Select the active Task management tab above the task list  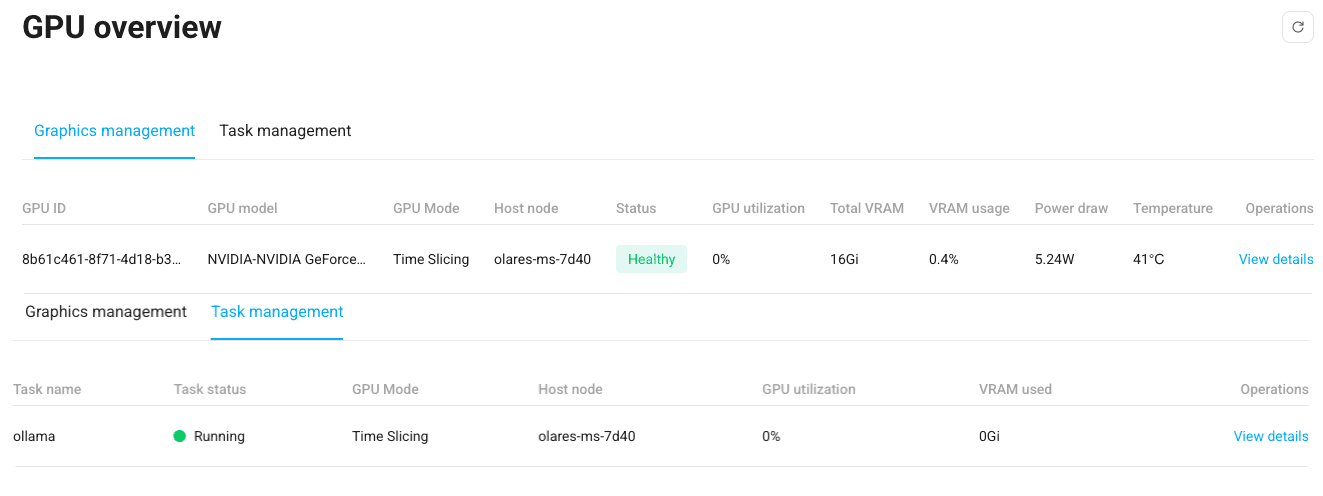(277, 312)
